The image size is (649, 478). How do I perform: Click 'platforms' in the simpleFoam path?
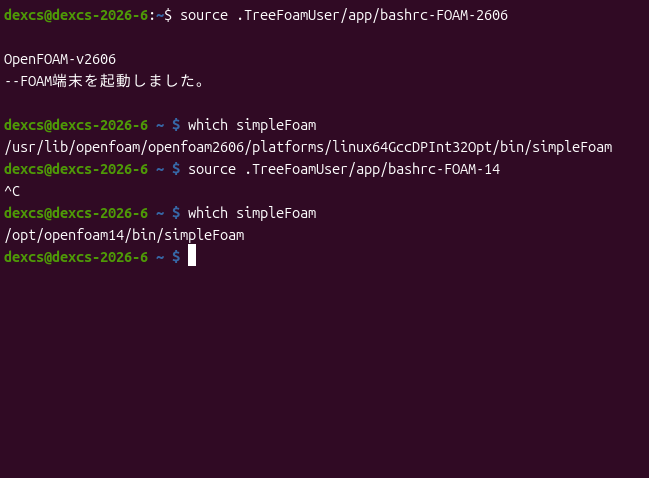coord(288,147)
